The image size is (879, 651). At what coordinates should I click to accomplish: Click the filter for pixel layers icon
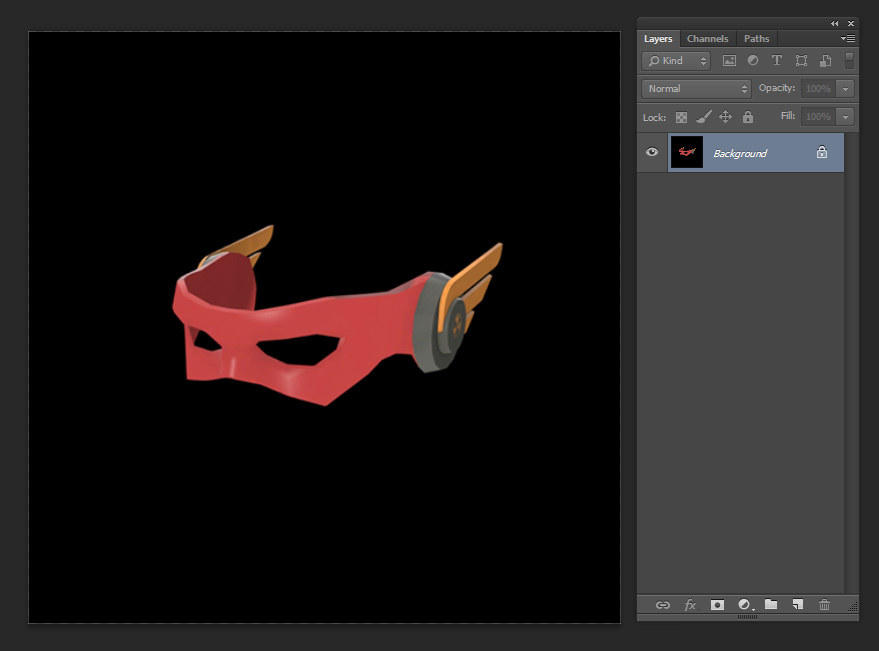coord(729,61)
